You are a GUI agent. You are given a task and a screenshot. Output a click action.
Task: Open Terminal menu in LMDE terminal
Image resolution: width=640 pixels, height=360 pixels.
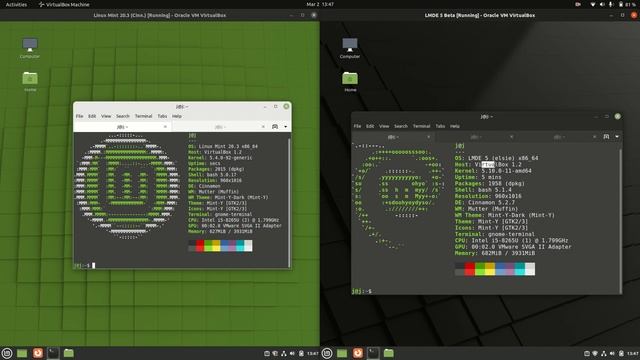tap(421, 126)
